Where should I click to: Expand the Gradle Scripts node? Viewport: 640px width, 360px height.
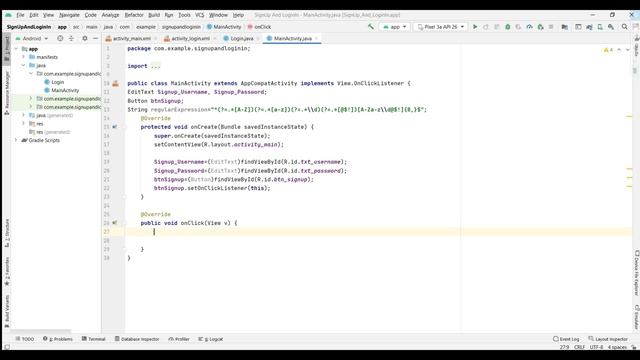tap(16, 140)
